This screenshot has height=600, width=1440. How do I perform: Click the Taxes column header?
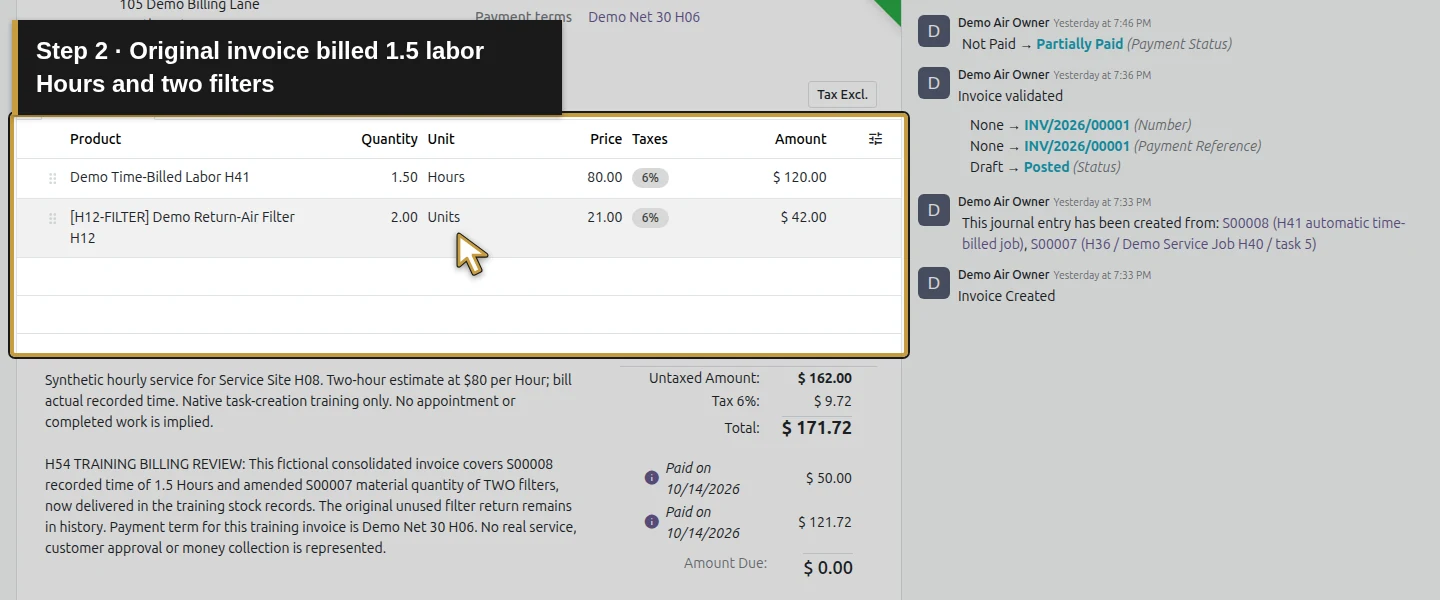click(650, 139)
